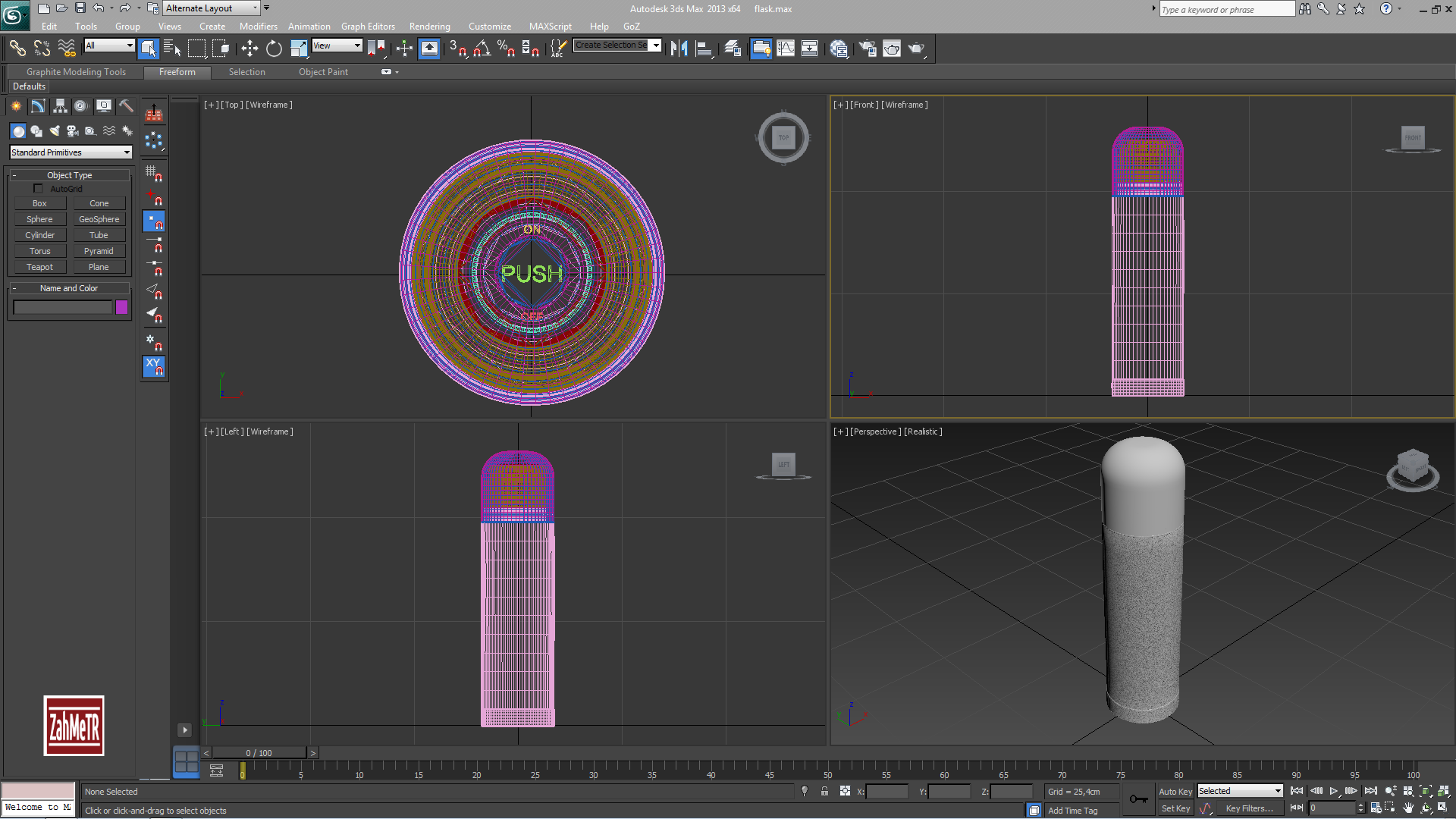Click the Select and Move tool
This screenshot has height=819, width=1456.
coord(249,49)
